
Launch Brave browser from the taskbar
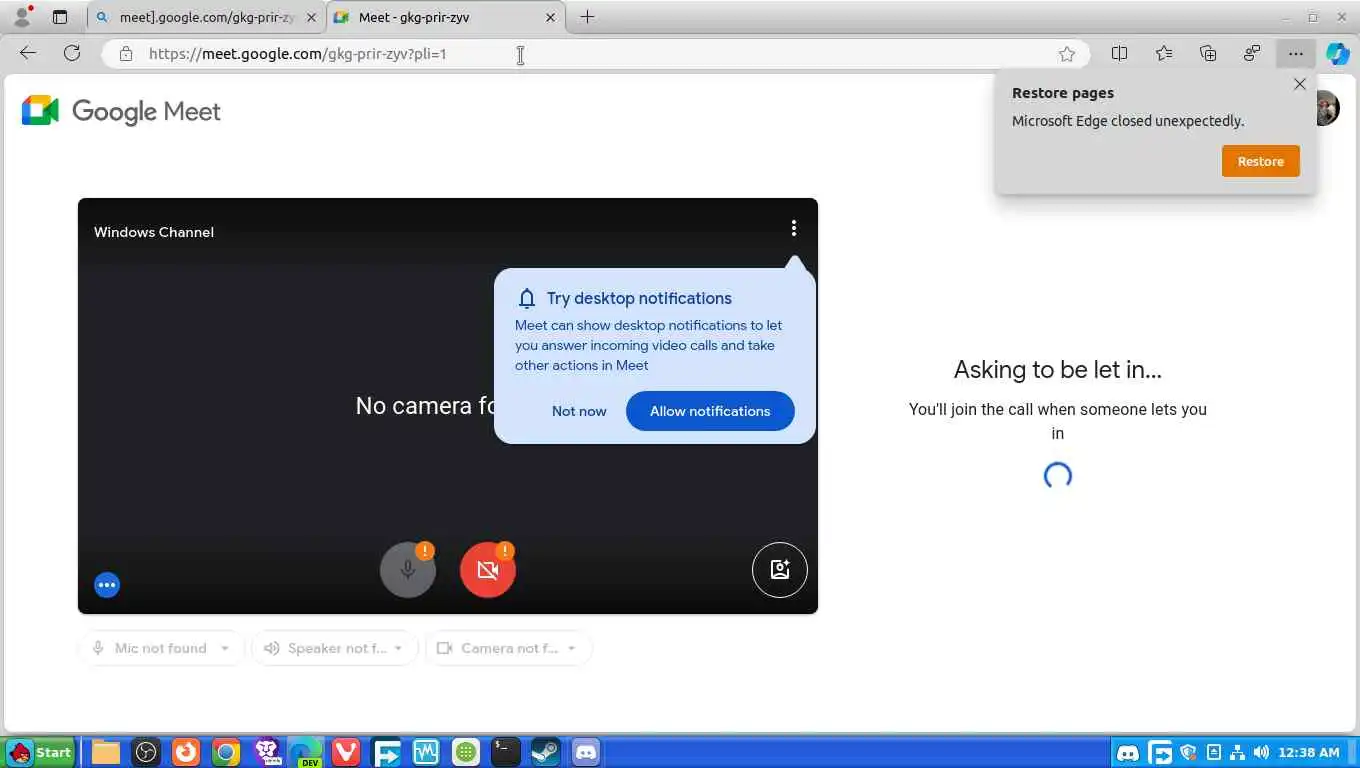[x=266, y=752]
